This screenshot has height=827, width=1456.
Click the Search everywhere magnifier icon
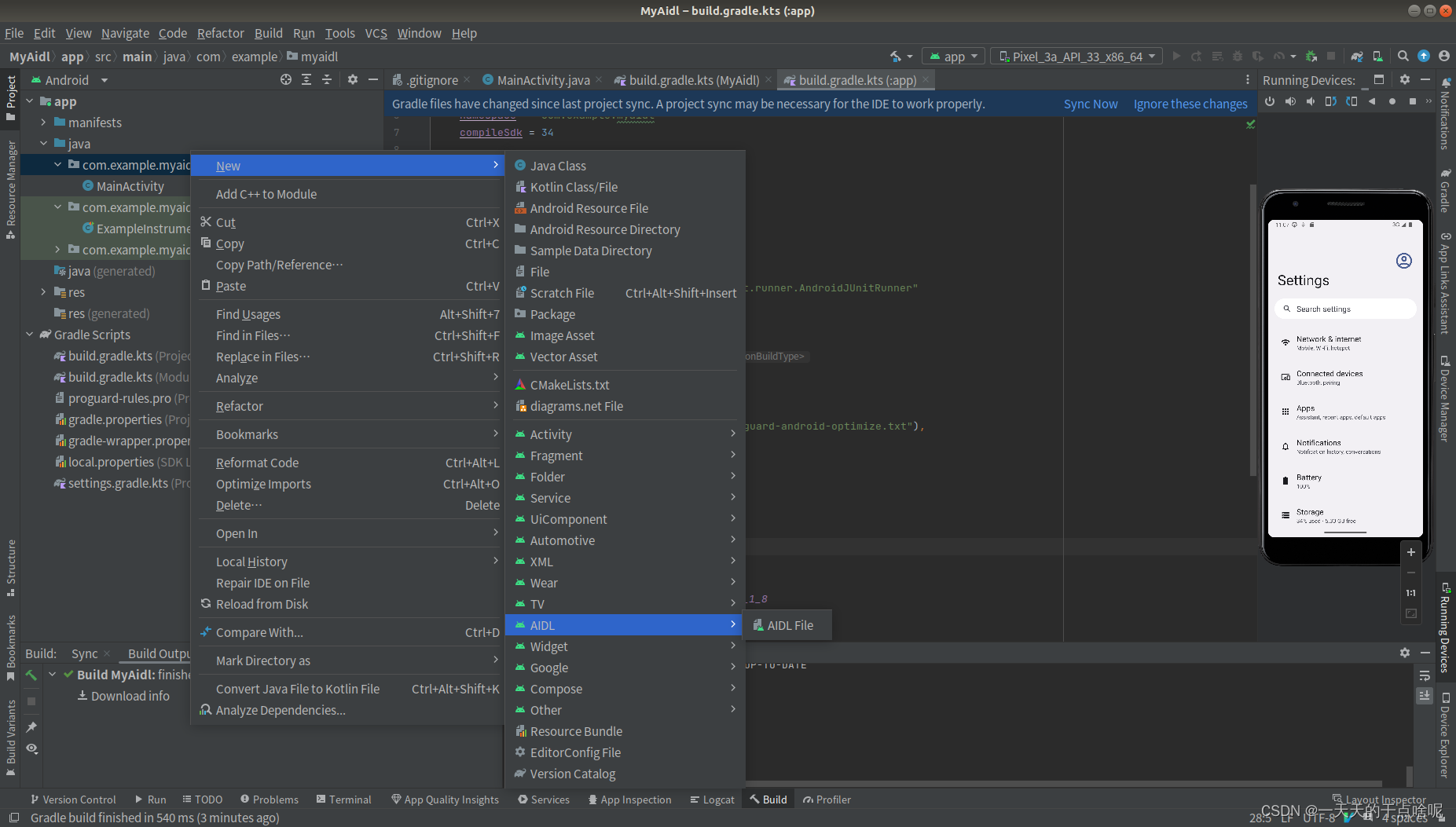[x=1403, y=56]
